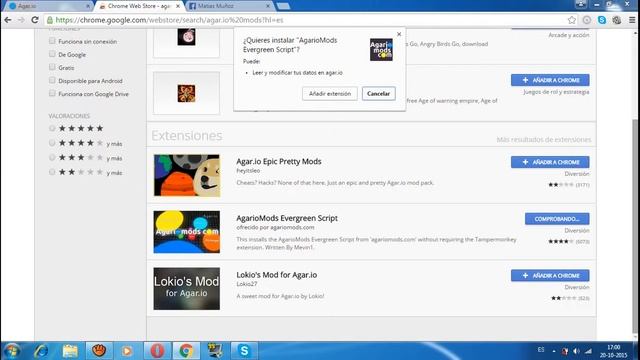Open Opera browser from taskbar
The image size is (640, 360).
coord(157,351)
